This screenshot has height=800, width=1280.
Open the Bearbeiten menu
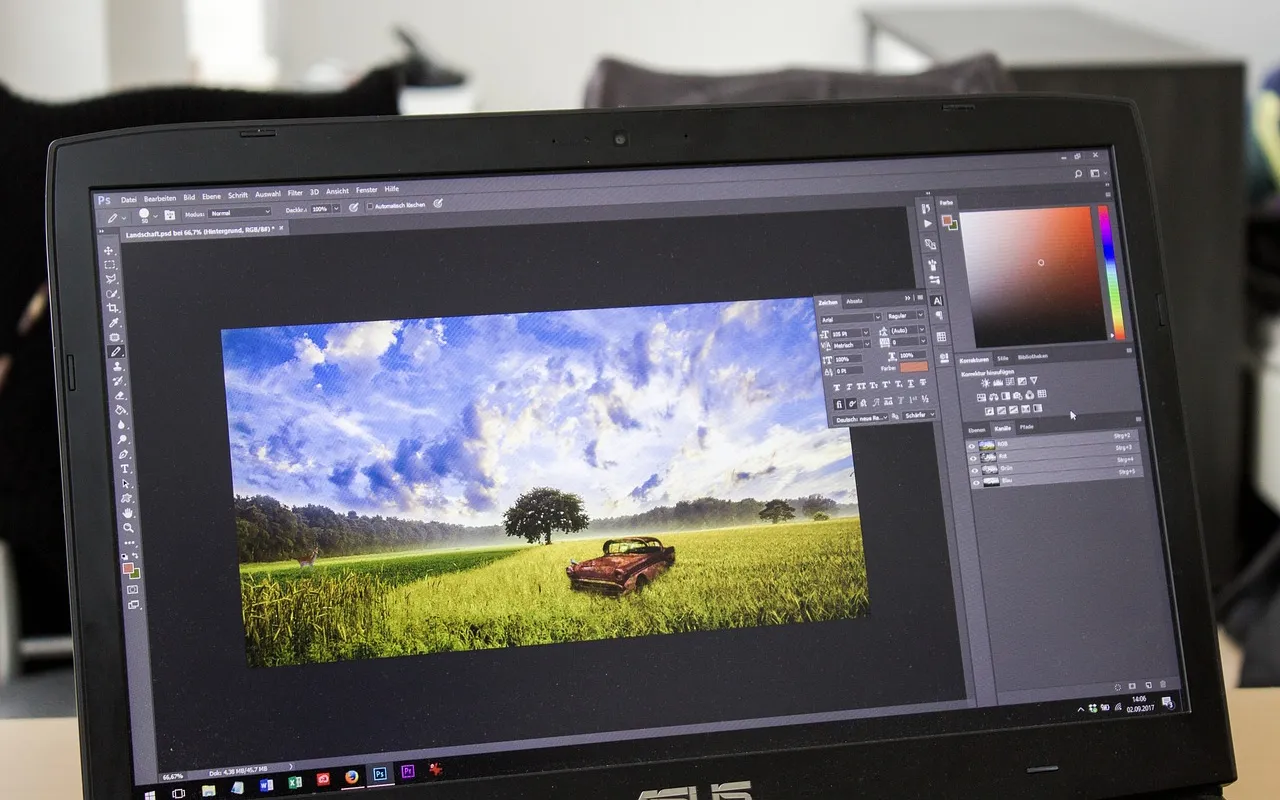point(160,199)
